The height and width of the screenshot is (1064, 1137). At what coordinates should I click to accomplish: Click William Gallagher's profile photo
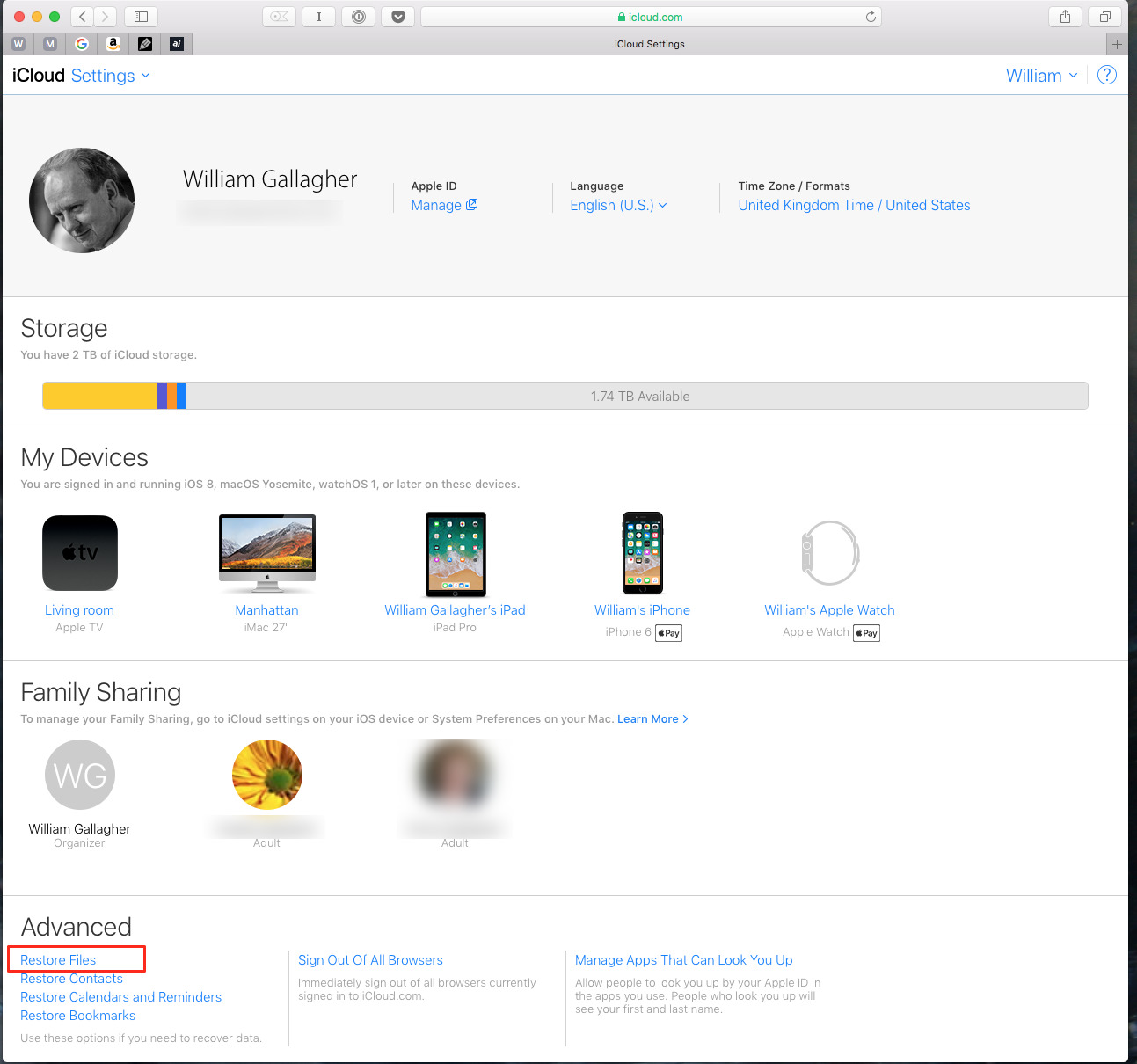[x=82, y=200]
